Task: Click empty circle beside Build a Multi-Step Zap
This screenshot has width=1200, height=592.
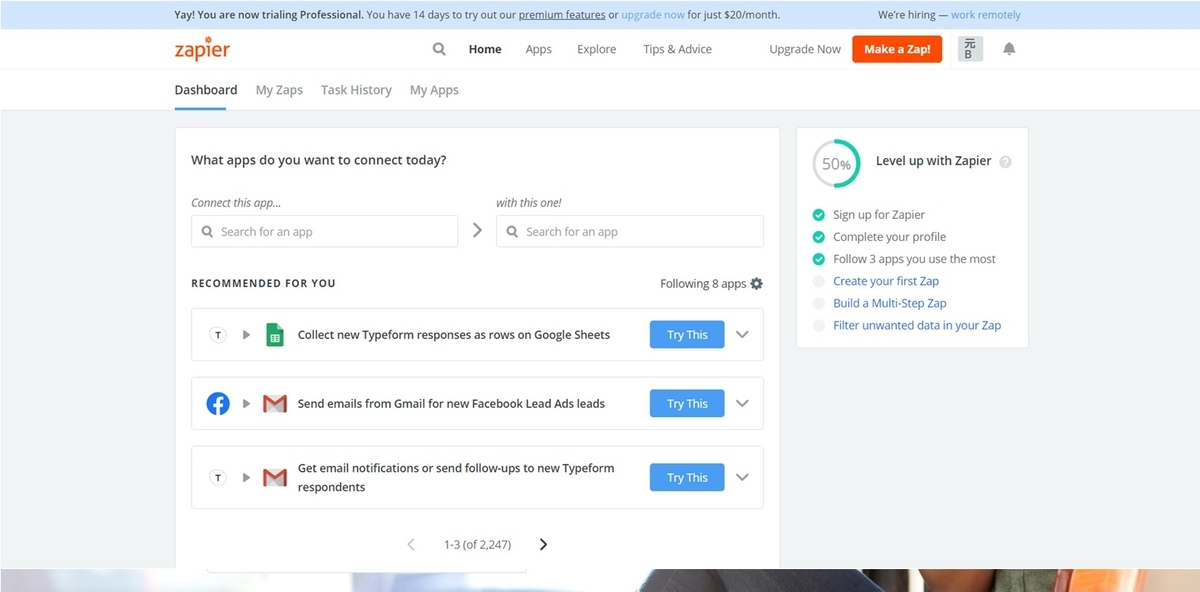Action: (819, 304)
